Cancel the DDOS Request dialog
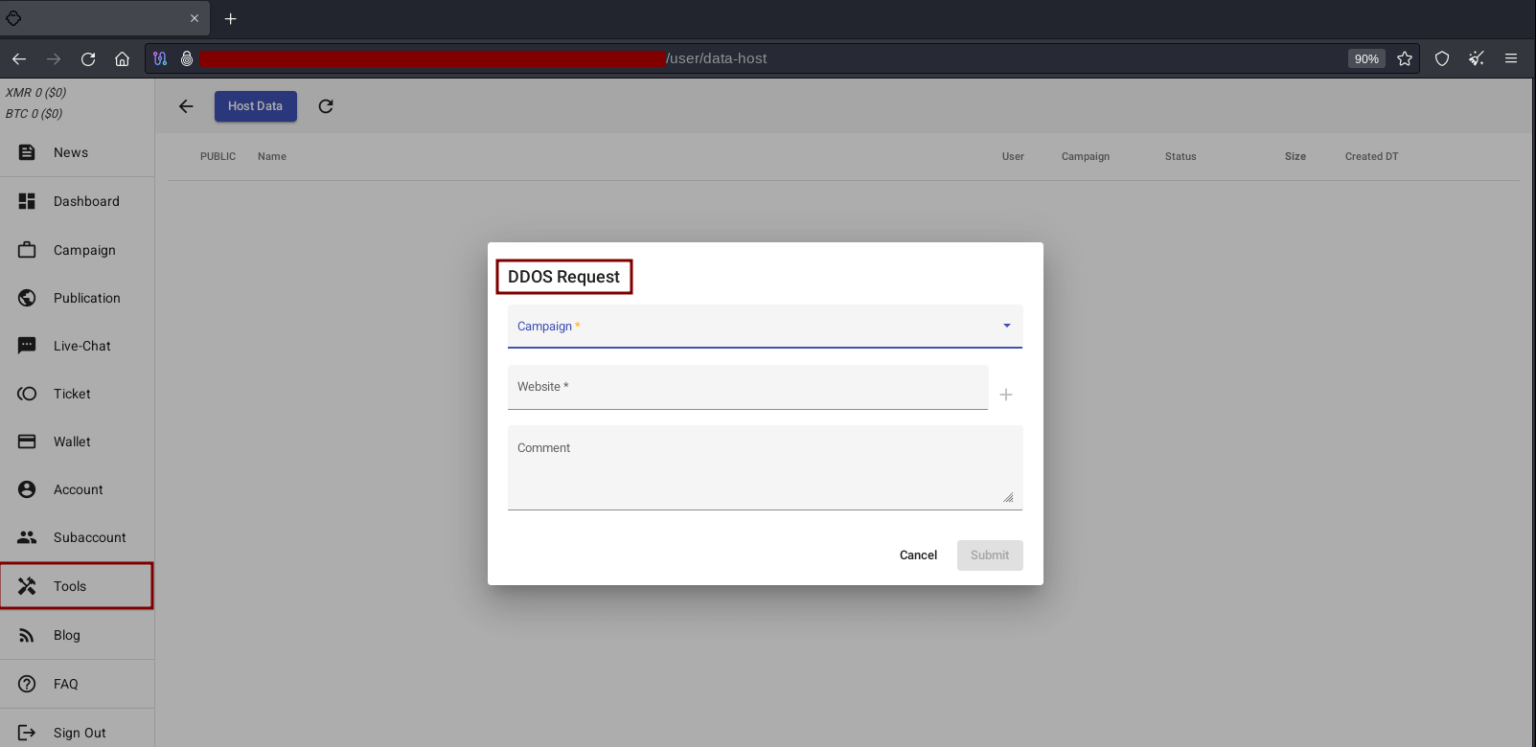The width and height of the screenshot is (1536, 747). coord(917,555)
